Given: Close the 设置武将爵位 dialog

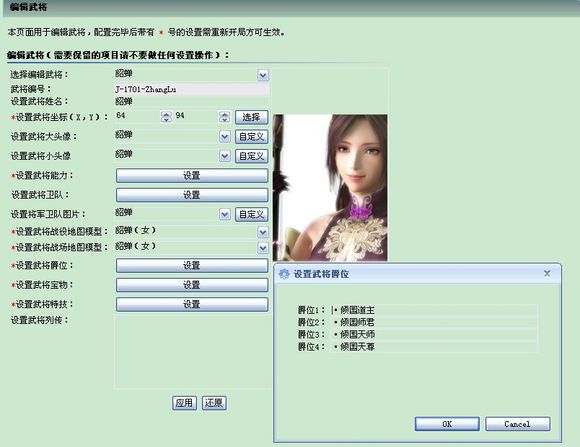Looking at the screenshot, I should pyautogui.click(x=547, y=273).
